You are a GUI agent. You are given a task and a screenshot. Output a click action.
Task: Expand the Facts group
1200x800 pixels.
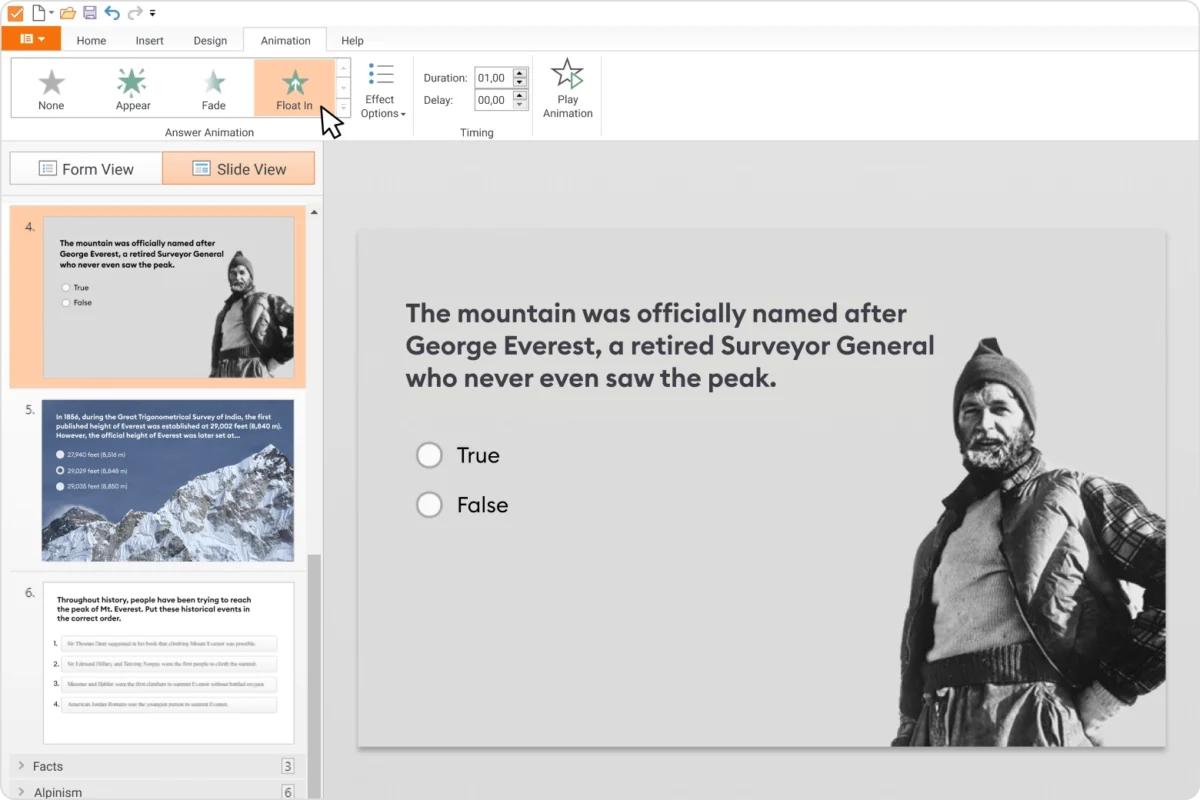[22, 766]
